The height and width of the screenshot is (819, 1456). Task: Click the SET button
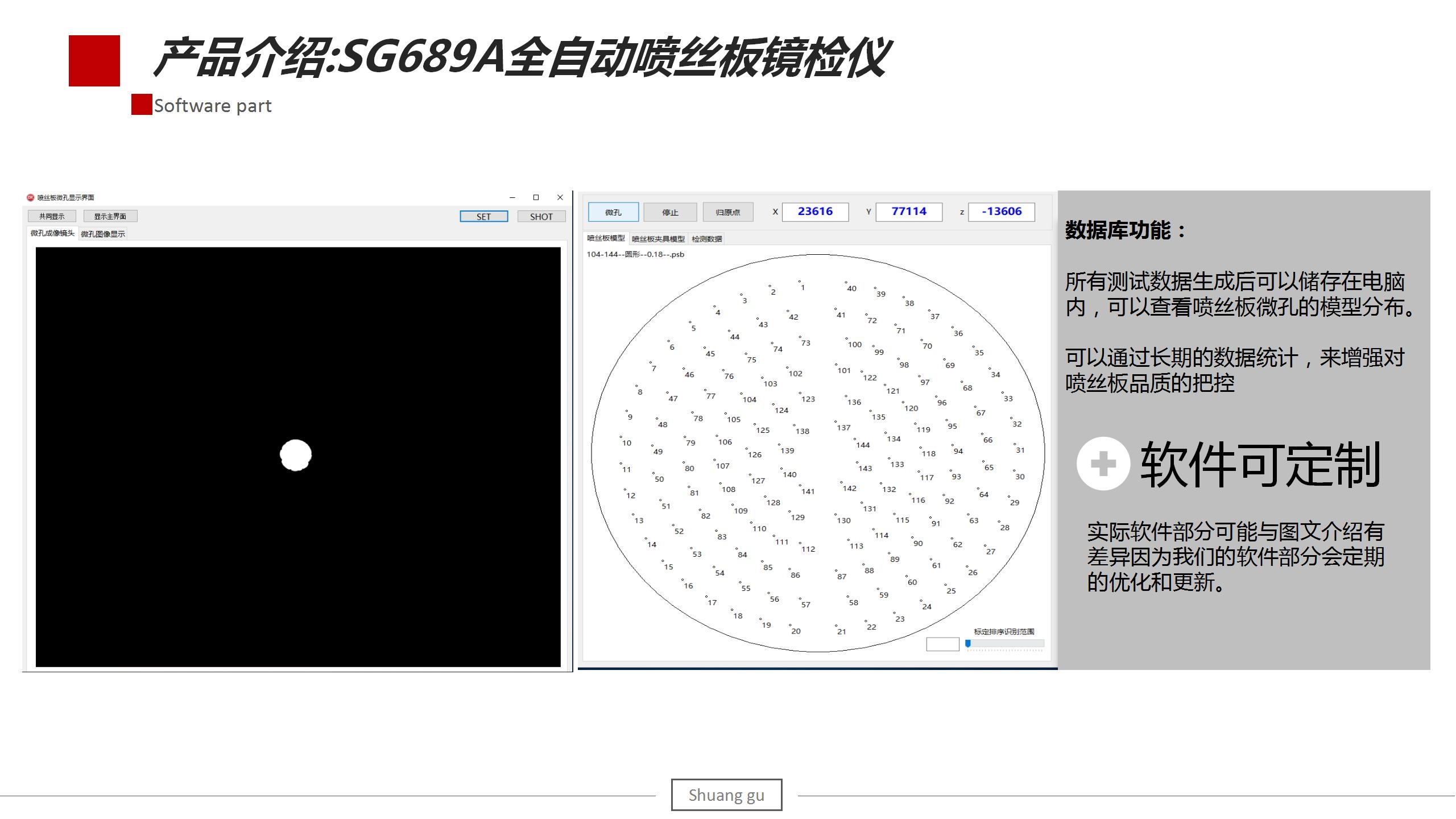click(x=483, y=217)
